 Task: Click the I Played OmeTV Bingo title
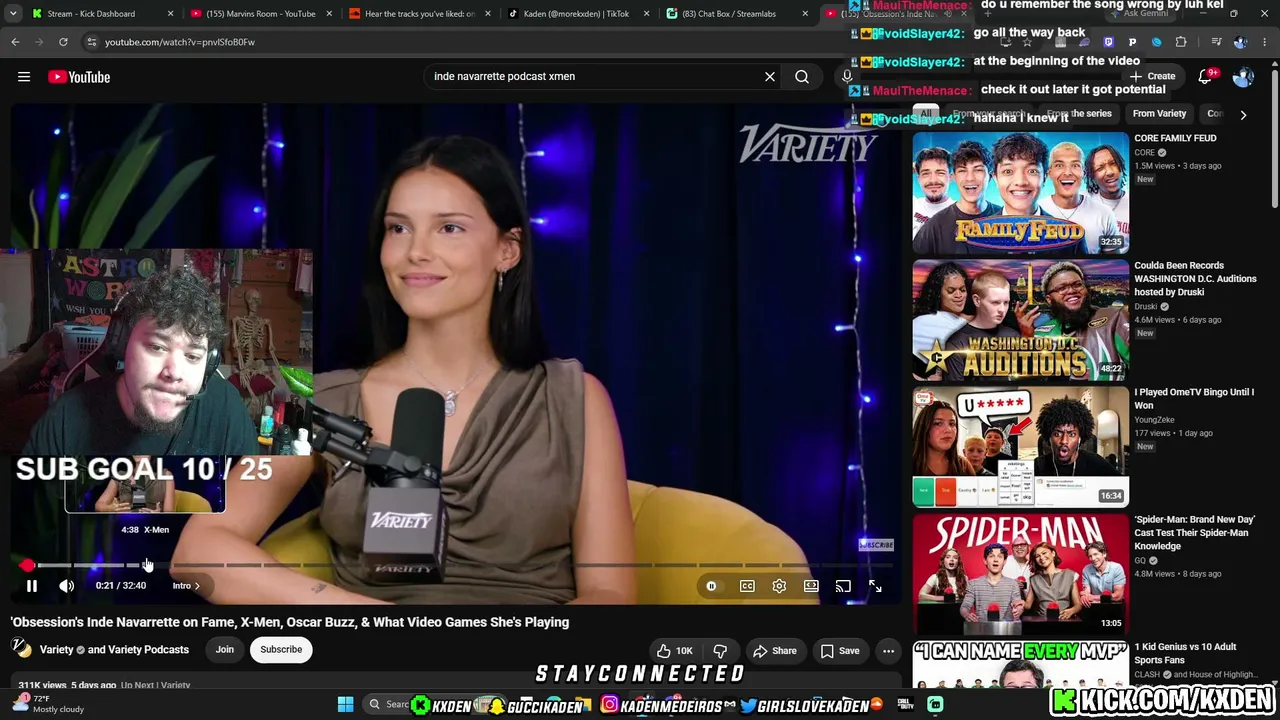tap(1194, 399)
